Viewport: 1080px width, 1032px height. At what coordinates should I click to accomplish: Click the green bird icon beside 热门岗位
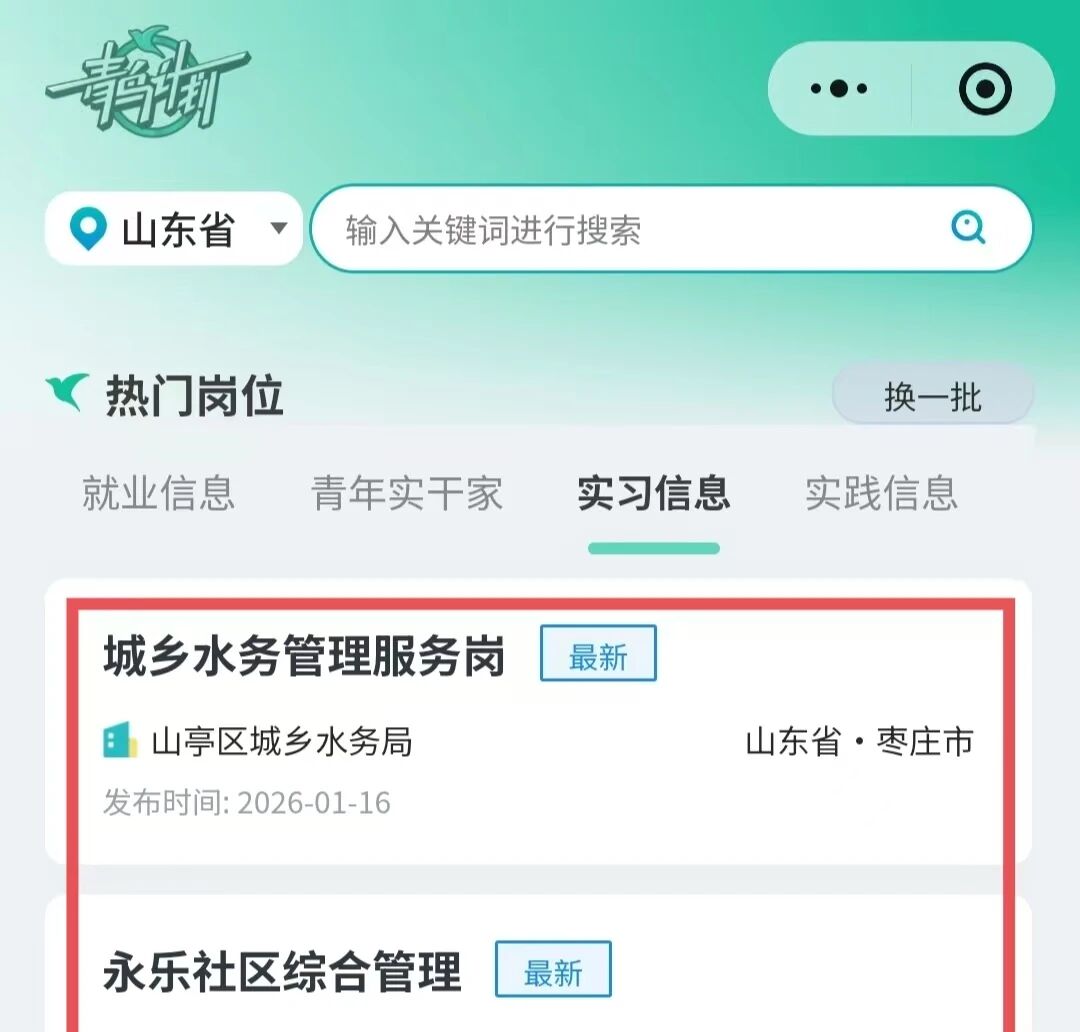tap(68, 391)
